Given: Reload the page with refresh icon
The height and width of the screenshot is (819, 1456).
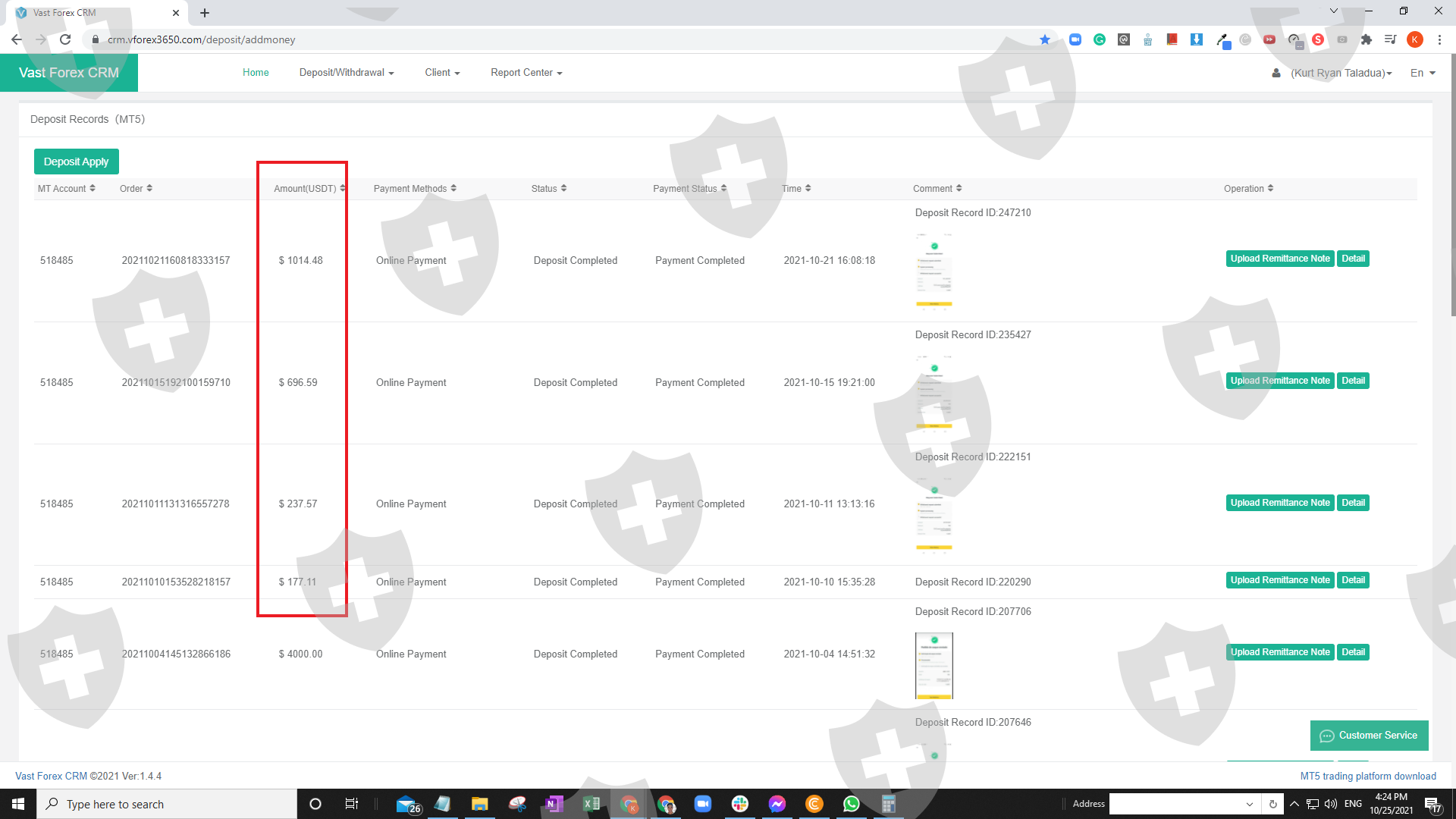Looking at the screenshot, I should 65,39.
